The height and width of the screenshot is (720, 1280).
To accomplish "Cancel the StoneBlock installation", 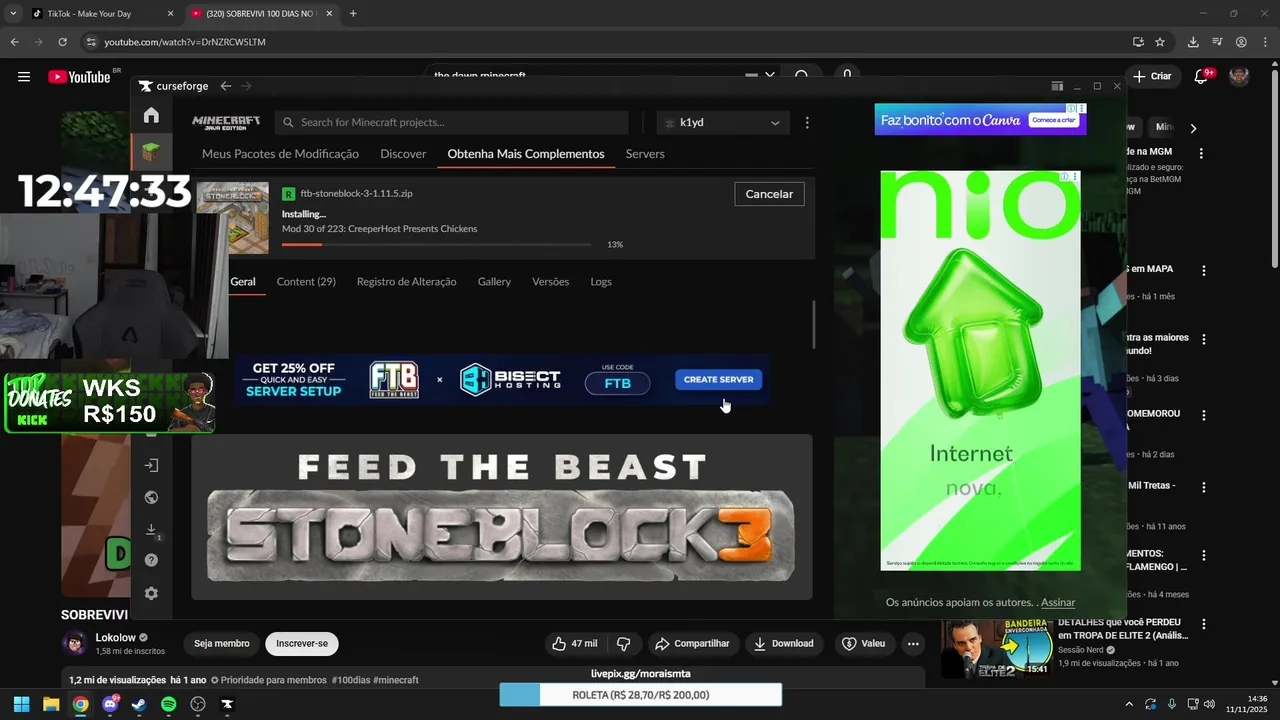I will click(x=769, y=194).
